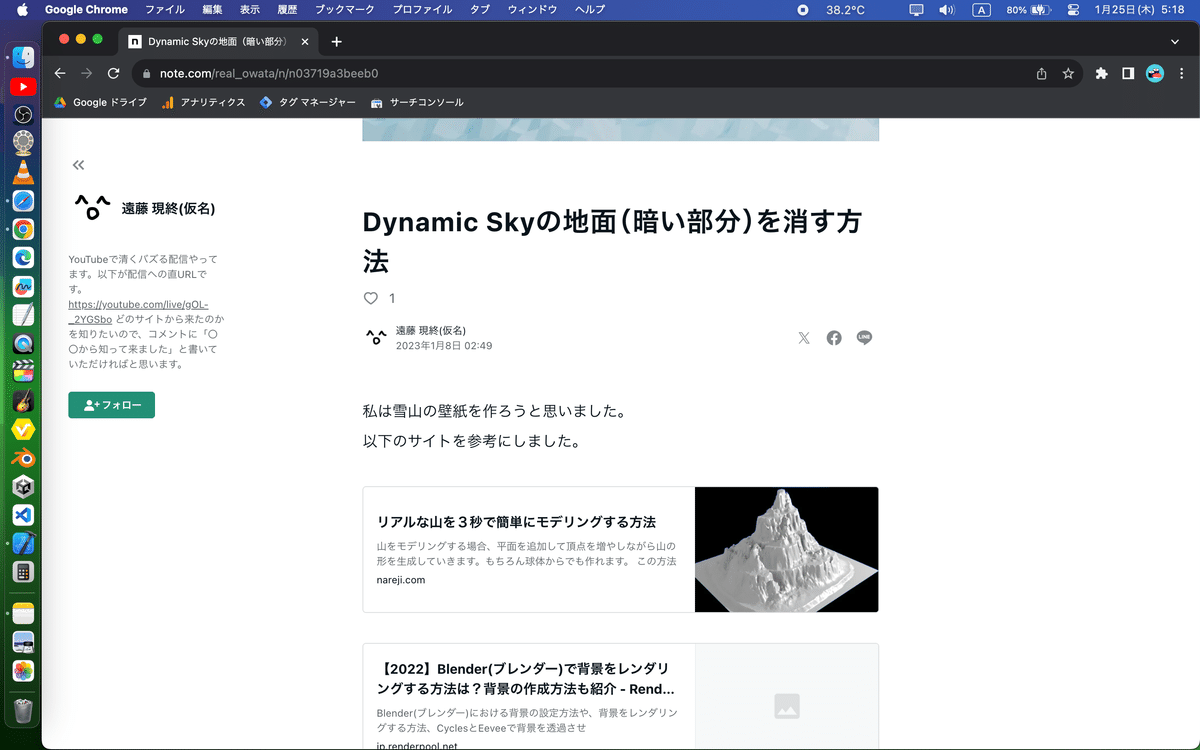Open the Chrome three-dot menu
The width and height of the screenshot is (1200, 750).
pyautogui.click(x=1181, y=73)
